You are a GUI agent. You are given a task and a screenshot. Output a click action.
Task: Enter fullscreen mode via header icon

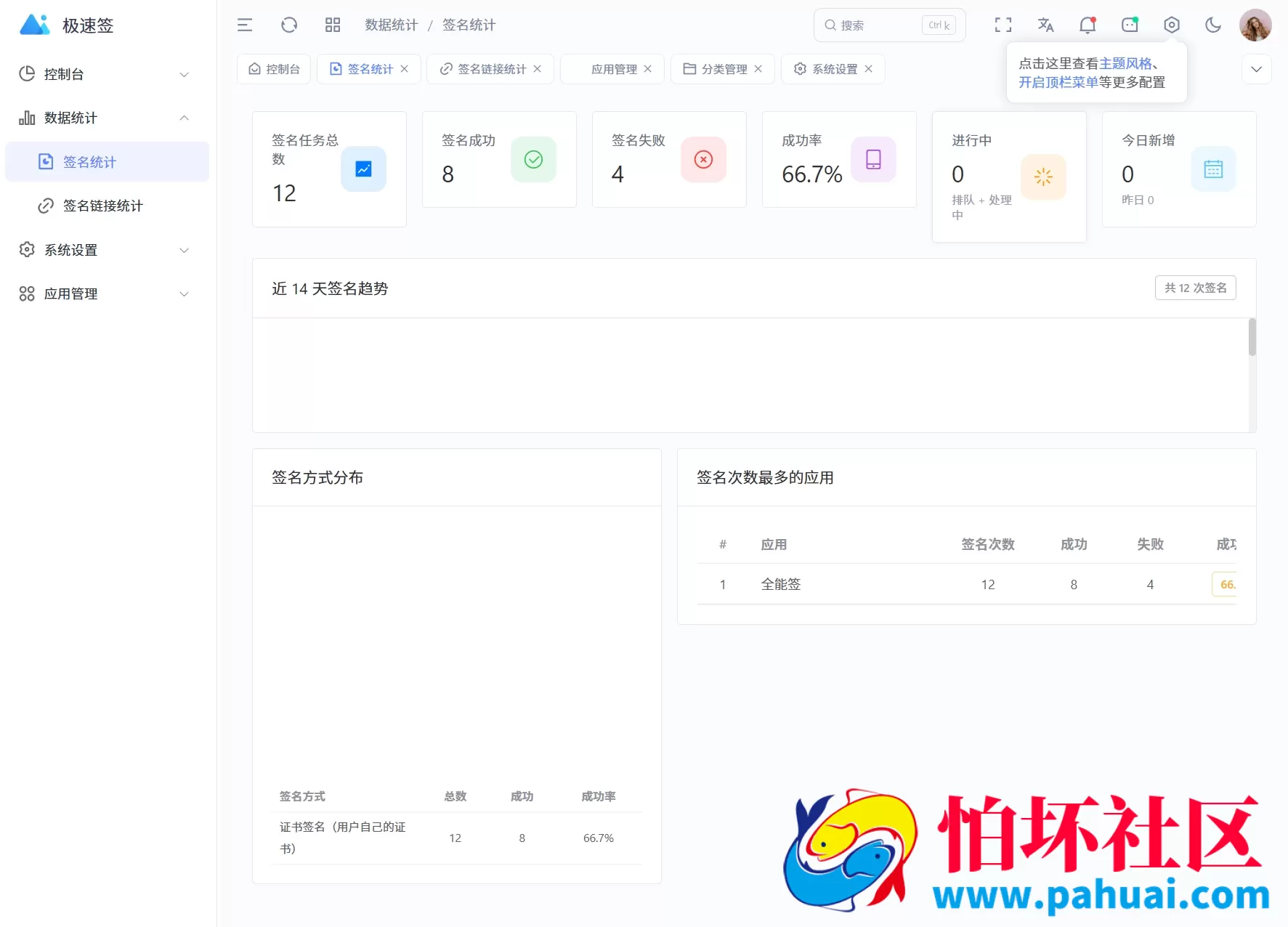1003,25
